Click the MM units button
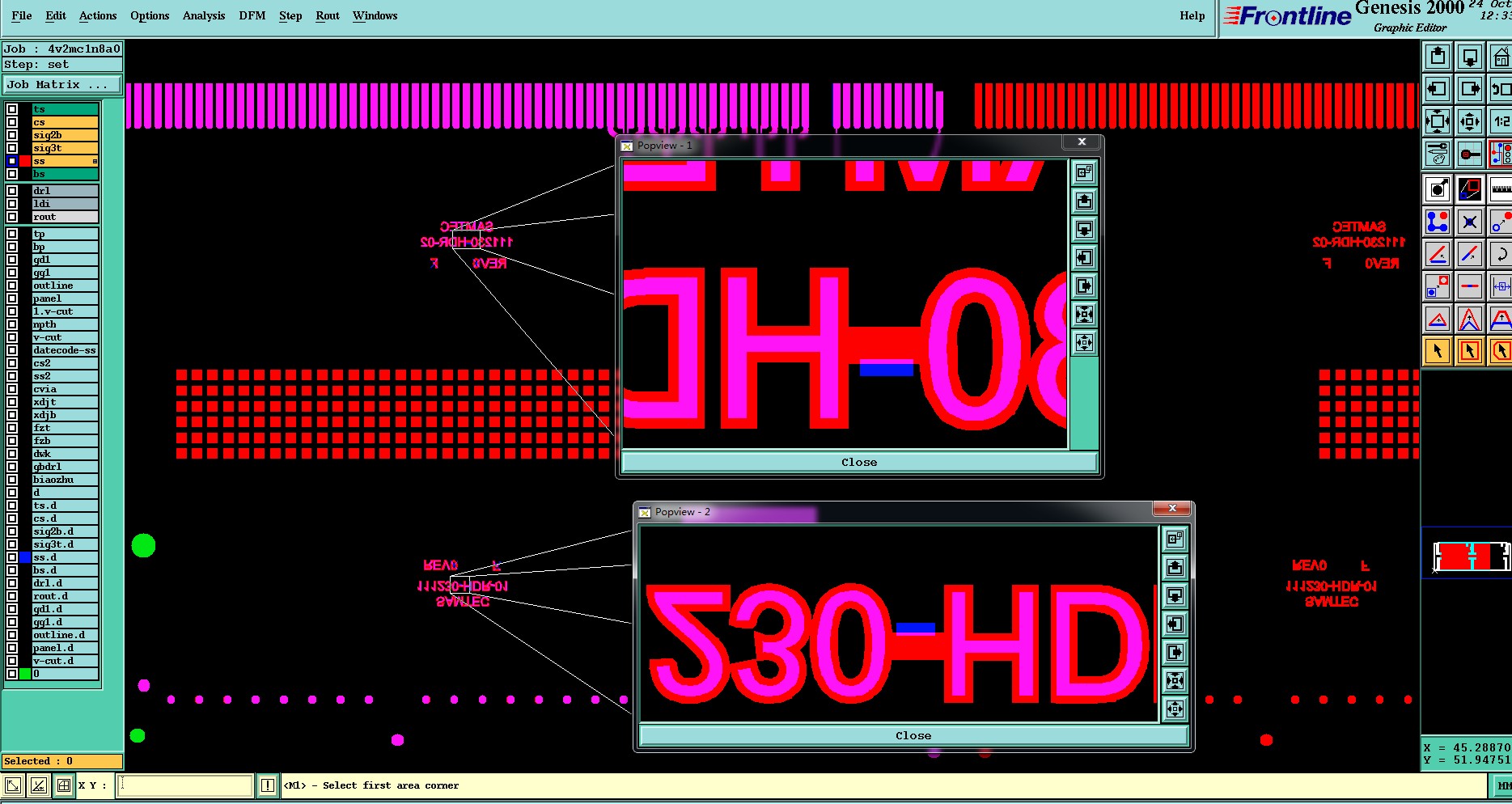The image size is (1512, 804). (x=1501, y=785)
